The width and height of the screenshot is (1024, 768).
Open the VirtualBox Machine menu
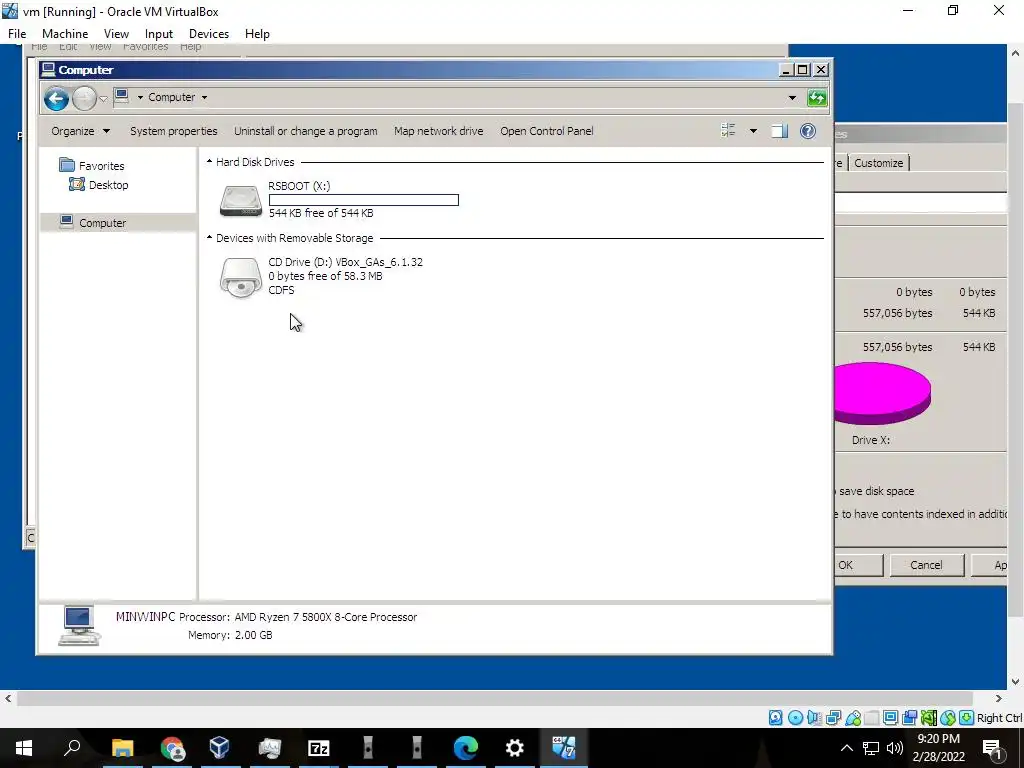coord(65,34)
